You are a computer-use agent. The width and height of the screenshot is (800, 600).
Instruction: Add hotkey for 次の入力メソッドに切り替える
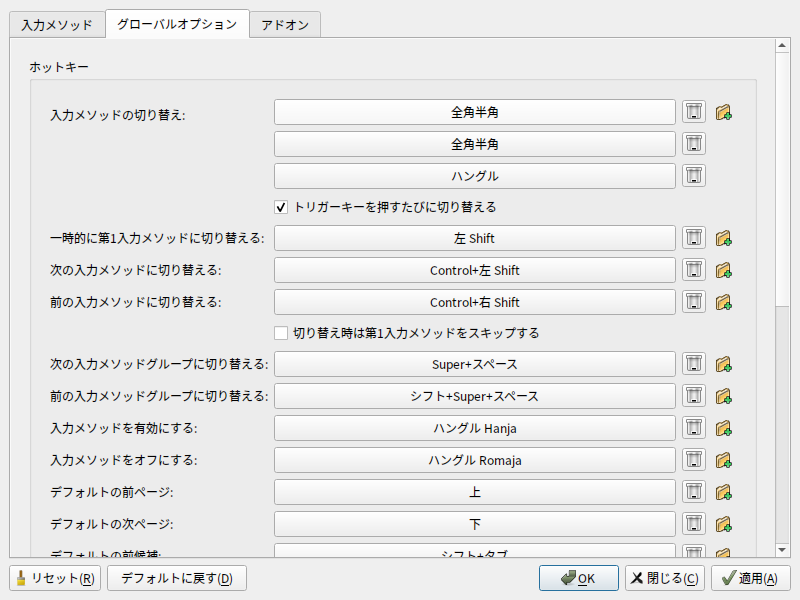coord(724,270)
